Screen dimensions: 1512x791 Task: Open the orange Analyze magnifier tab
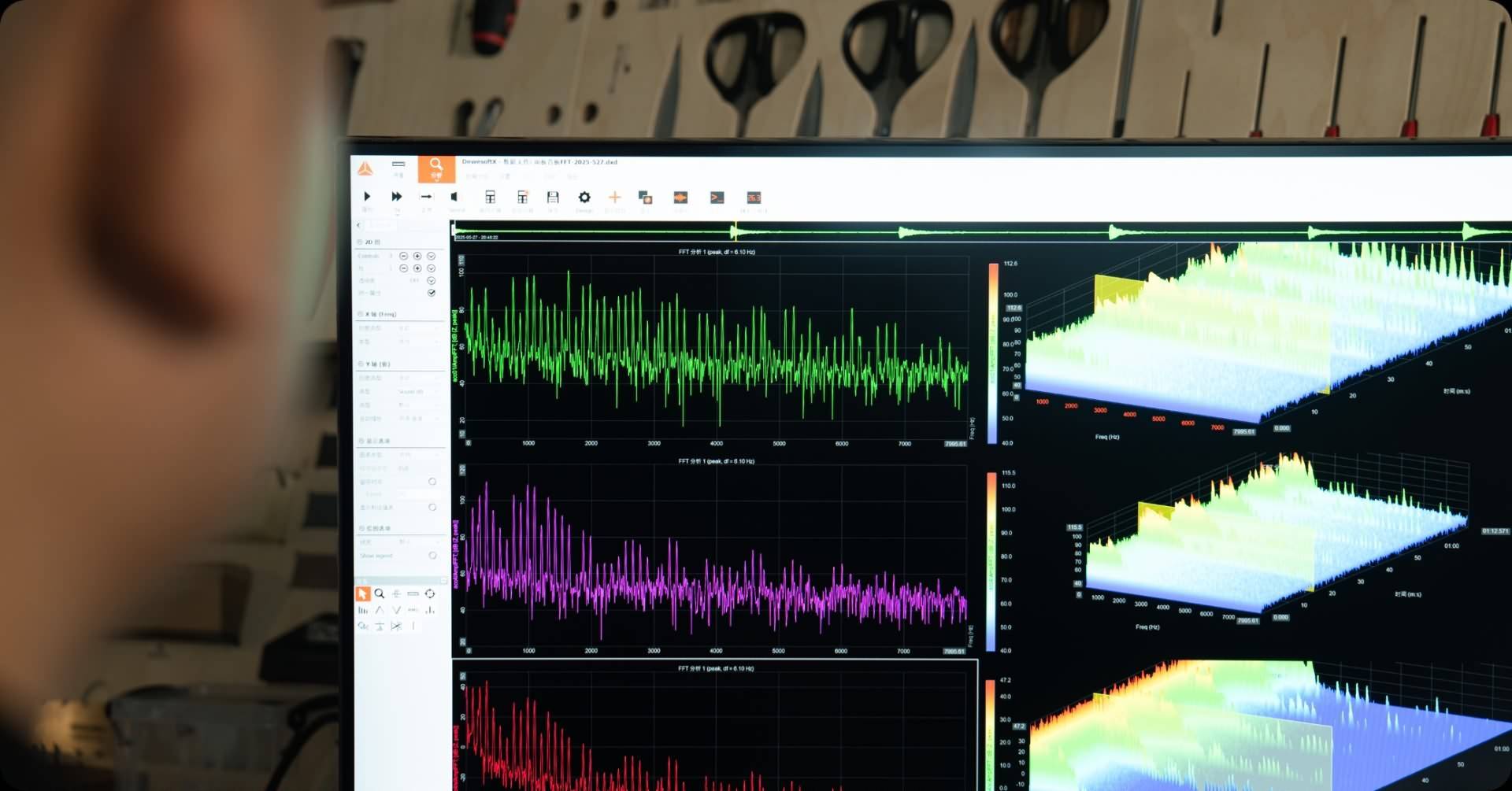(x=435, y=168)
